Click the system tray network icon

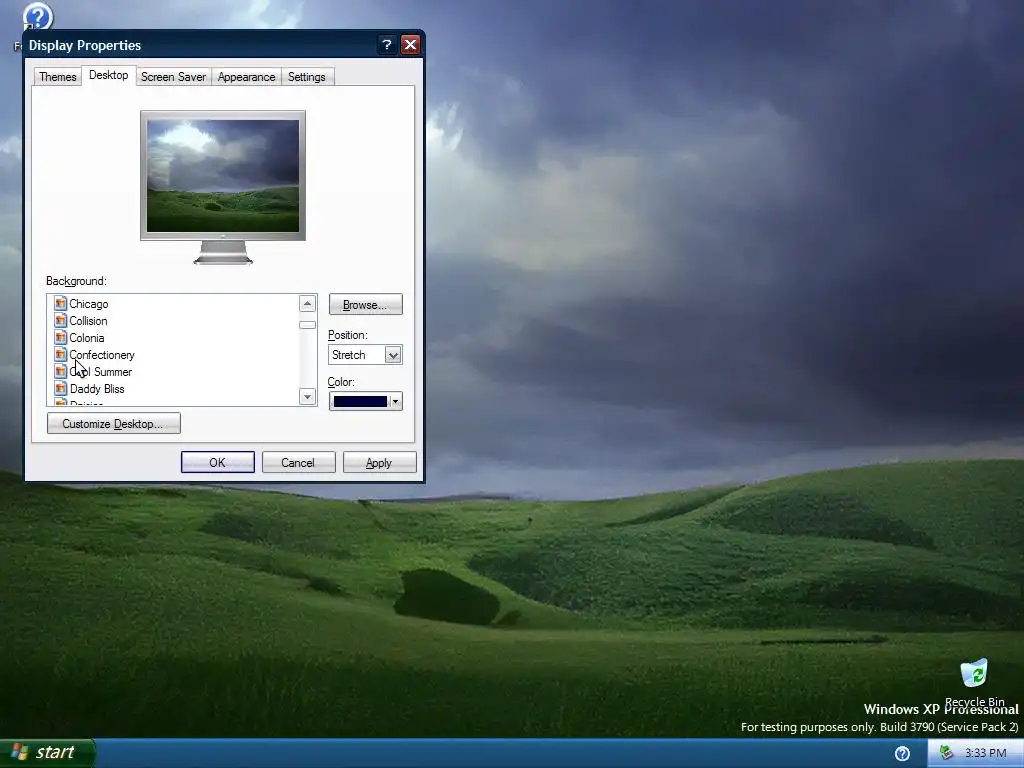point(946,753)
